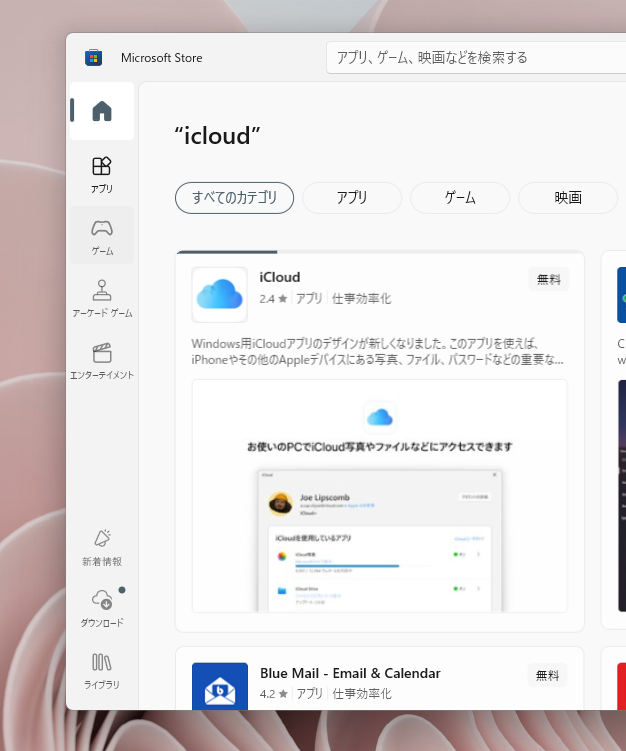
Task: Open the アプリ section in sidebar
Action: pos(102,175)
